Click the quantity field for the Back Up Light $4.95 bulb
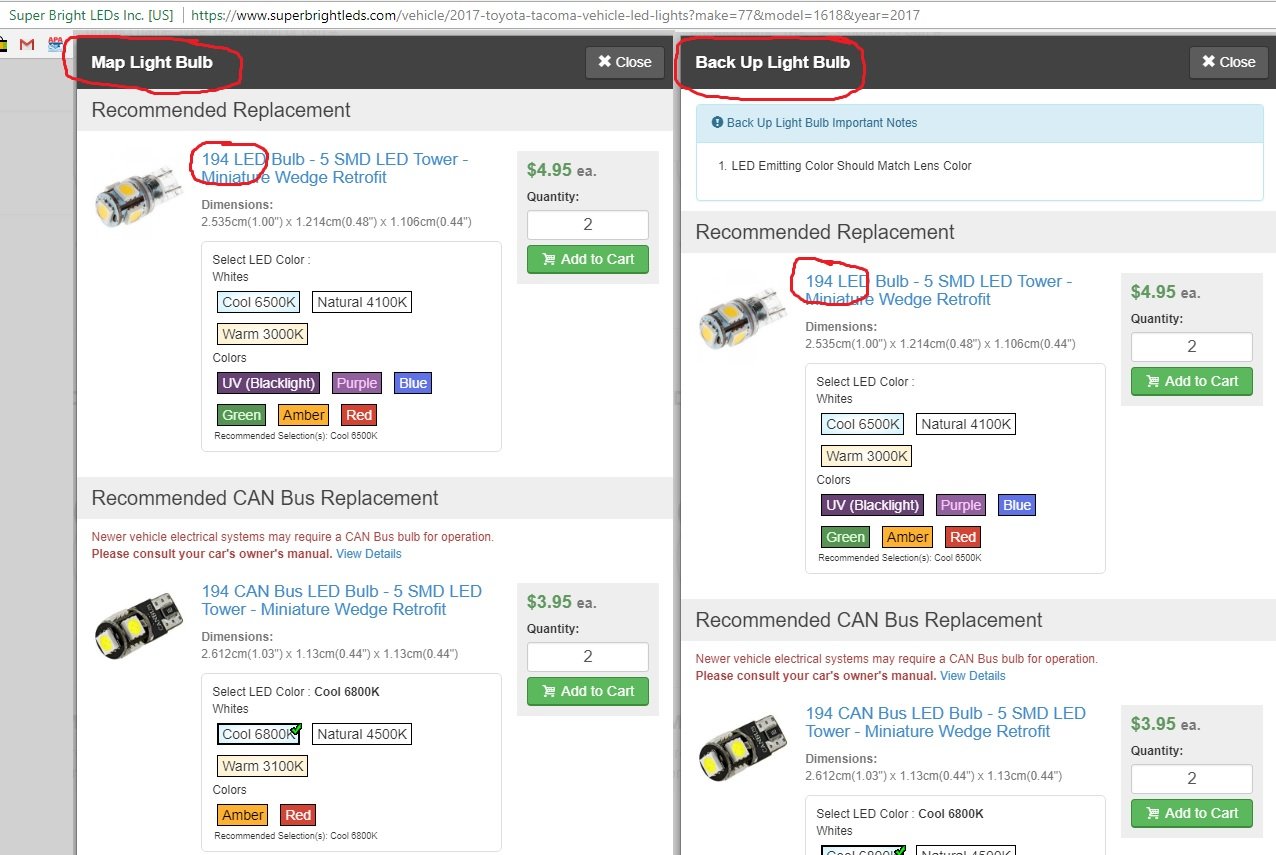This screenshot has width=1276, height=855. (1192, 346)
